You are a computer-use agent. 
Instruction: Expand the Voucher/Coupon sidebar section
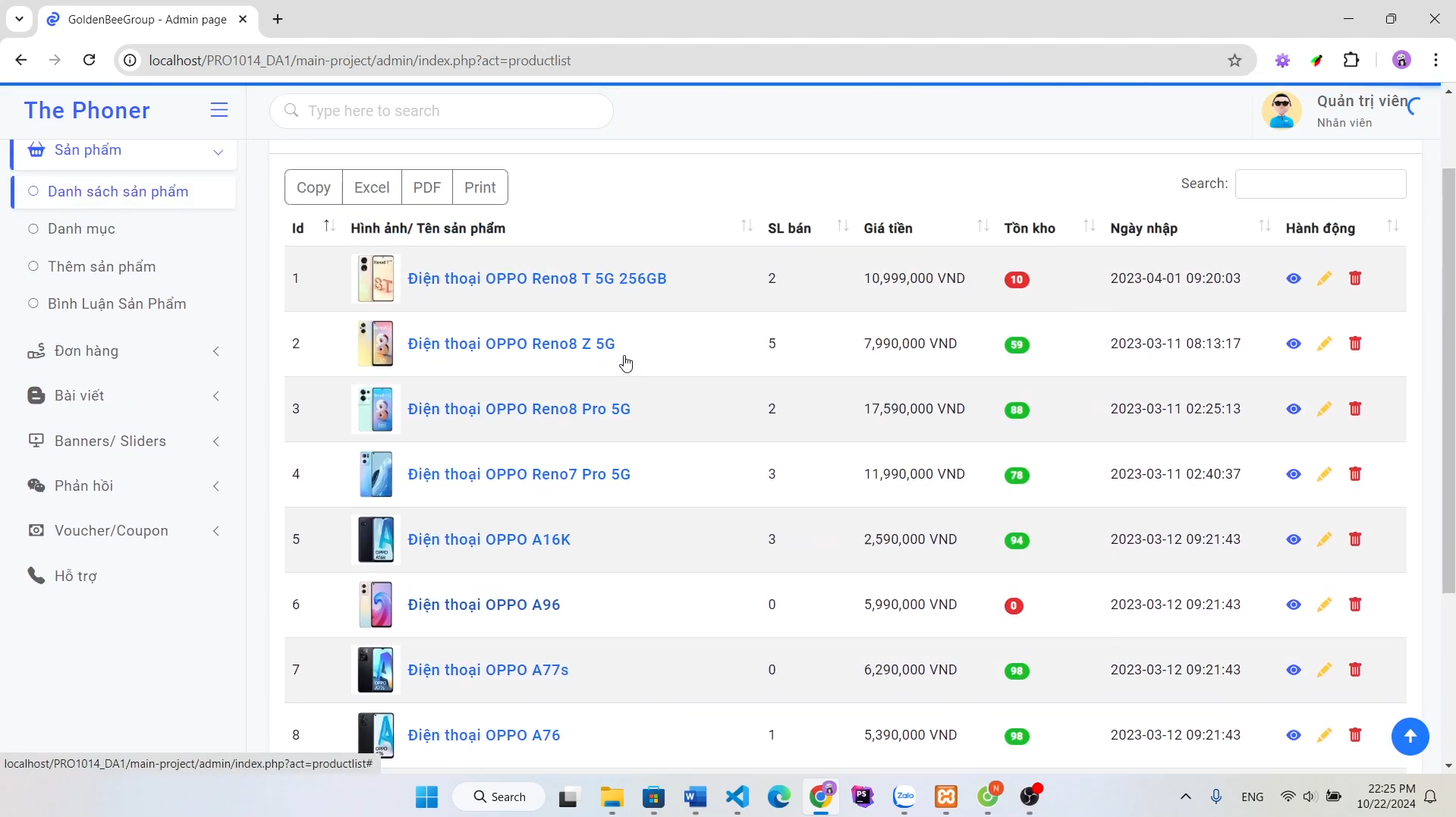[x=124, y=531]
